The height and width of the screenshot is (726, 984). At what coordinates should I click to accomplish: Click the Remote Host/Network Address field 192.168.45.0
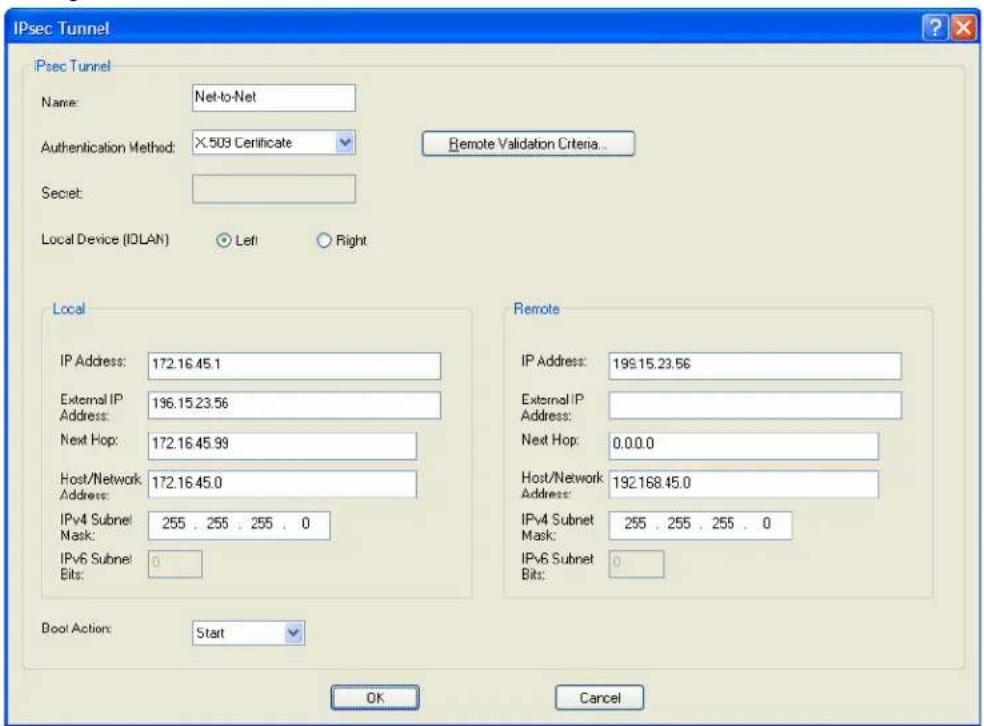click(744, 484)
